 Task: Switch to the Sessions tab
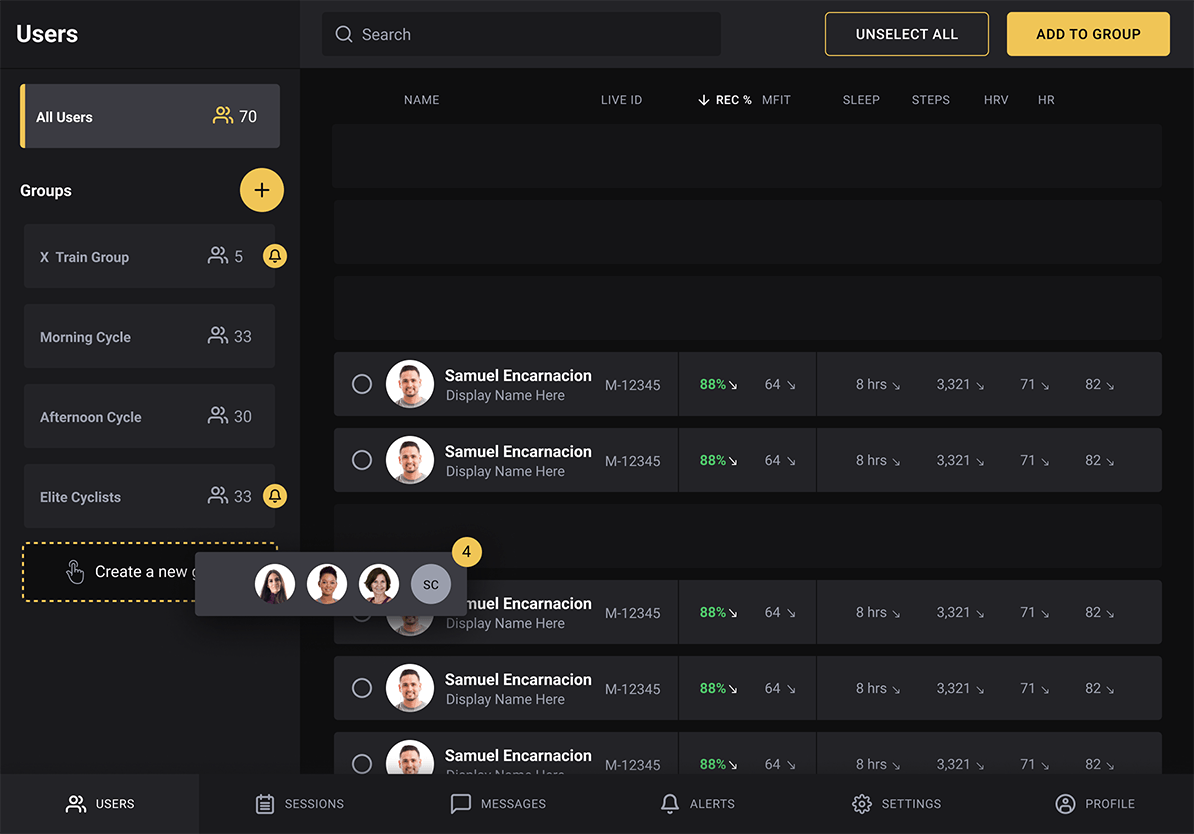click(300, 804)
